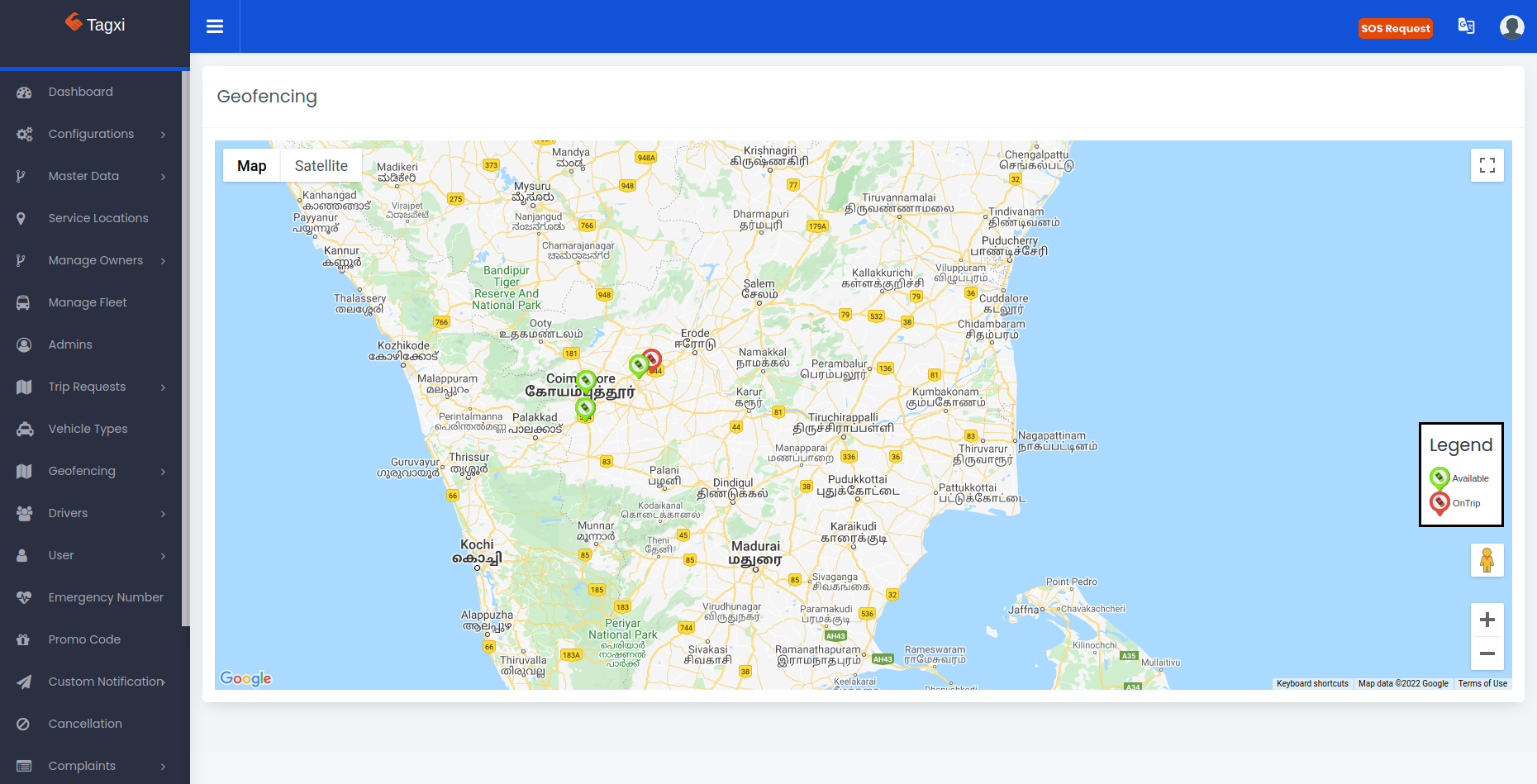The image size is (1537, 784).
Task: Go to Manage Fleet page
Action: click(x=88, y=302)
